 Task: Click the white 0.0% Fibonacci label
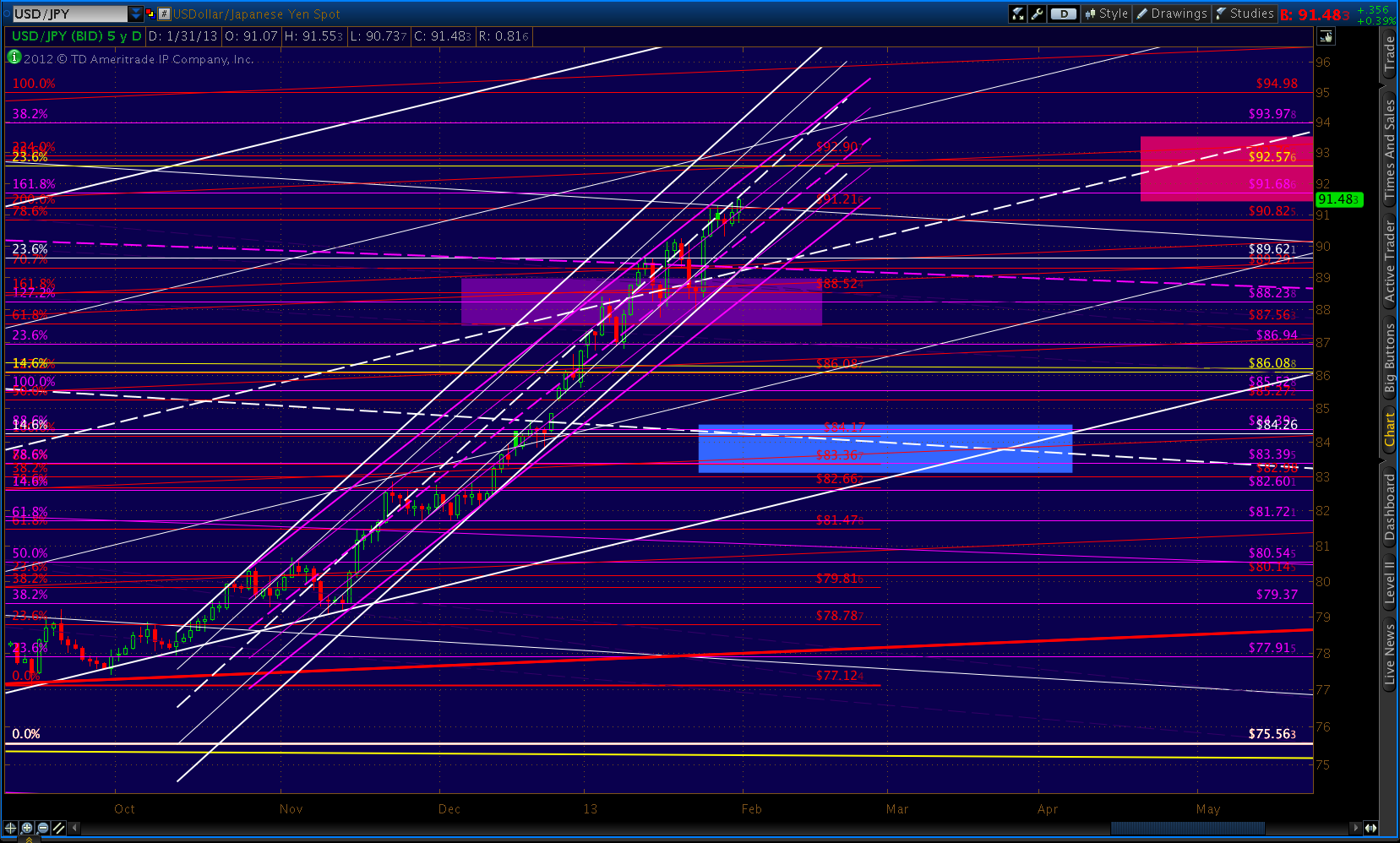[26, 734]
